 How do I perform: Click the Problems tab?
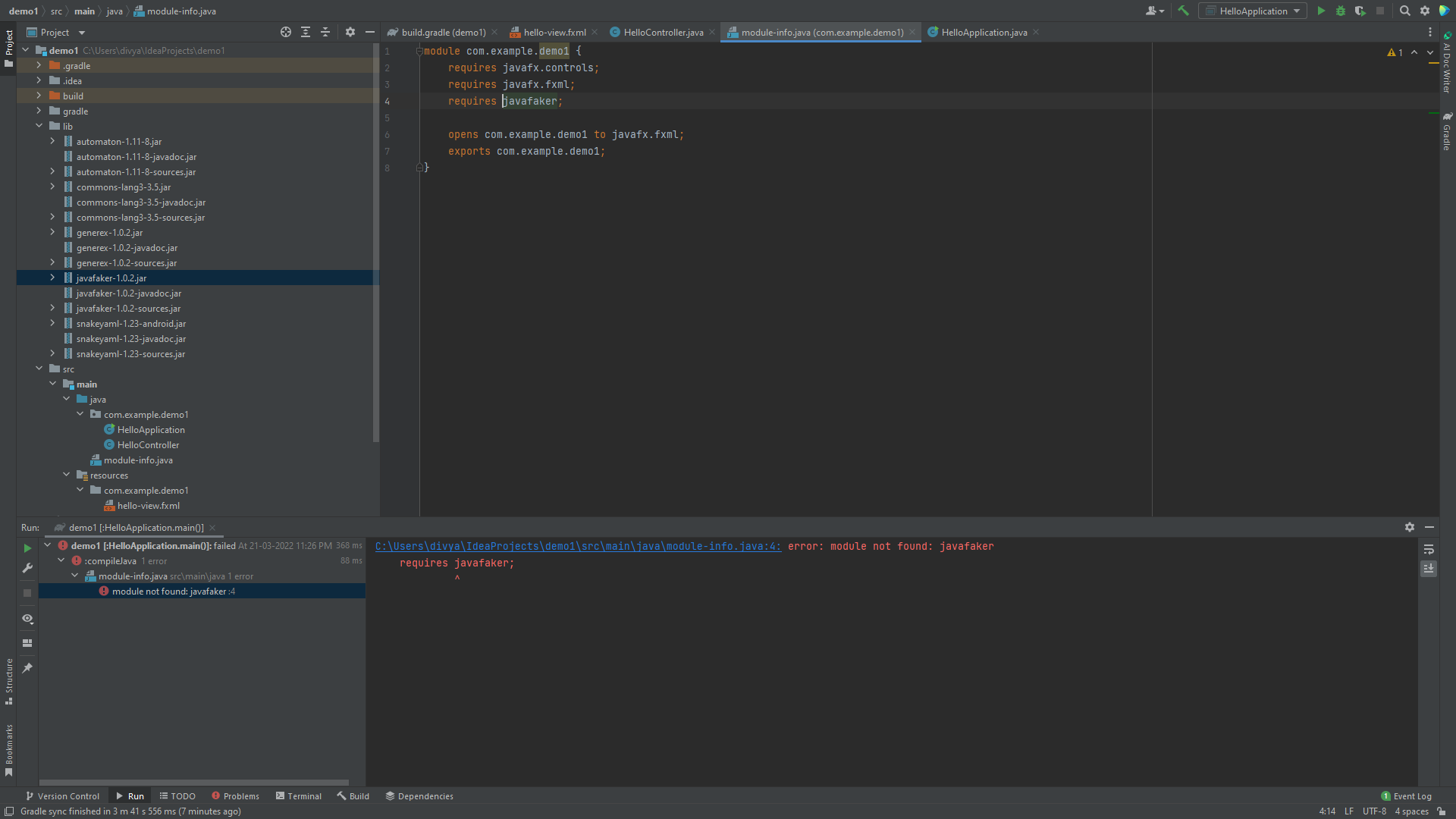236,796
